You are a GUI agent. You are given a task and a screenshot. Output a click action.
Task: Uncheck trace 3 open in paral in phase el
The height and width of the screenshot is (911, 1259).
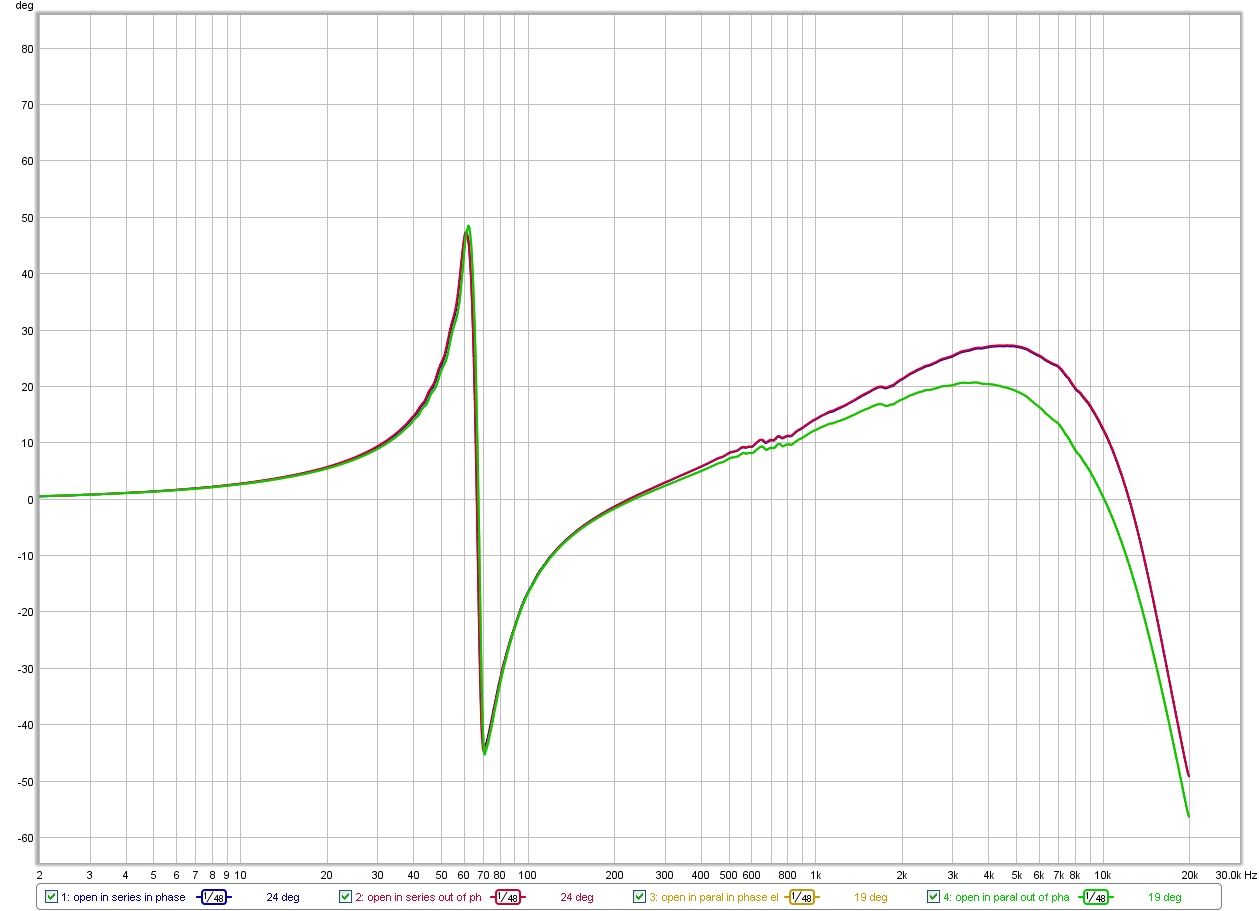640,897
